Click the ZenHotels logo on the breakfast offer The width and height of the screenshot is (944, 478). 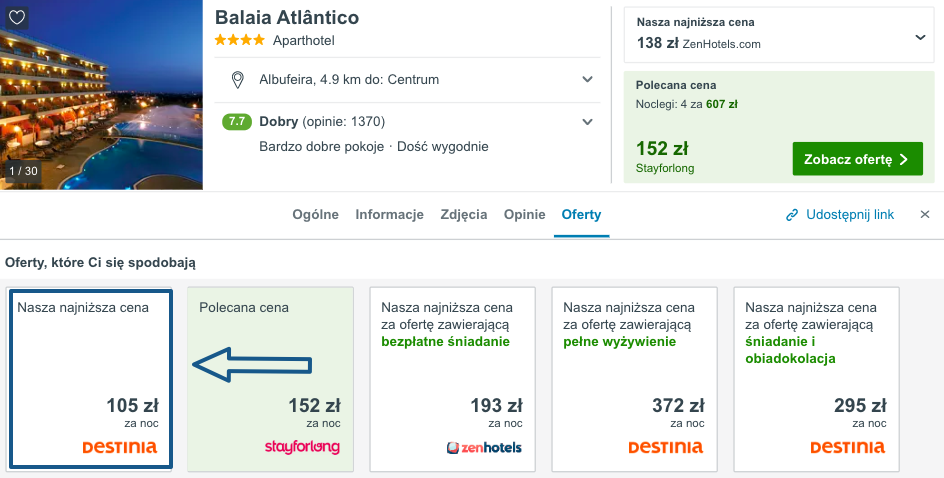coord(484,447)
